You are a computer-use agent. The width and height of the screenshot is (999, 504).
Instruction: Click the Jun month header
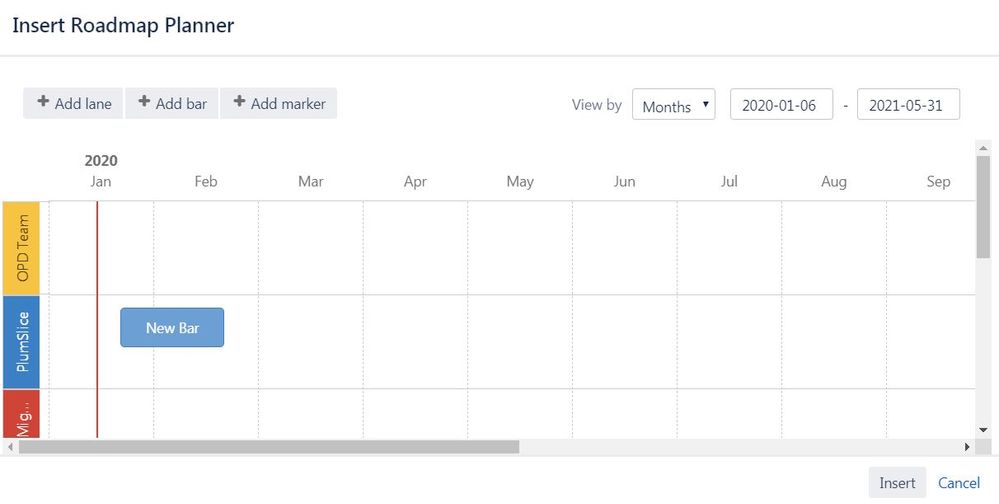tap(624, 182)
